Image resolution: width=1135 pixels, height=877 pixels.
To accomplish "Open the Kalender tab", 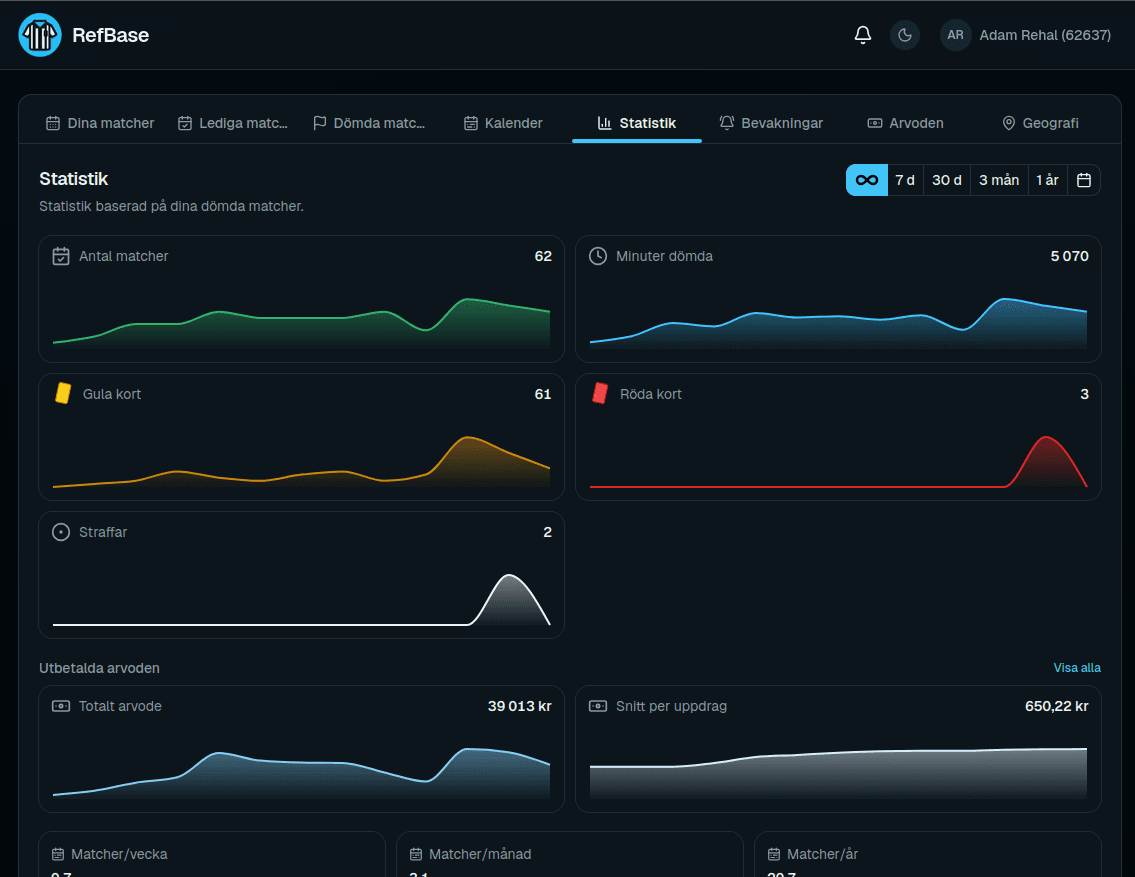I will coord(503,123).
